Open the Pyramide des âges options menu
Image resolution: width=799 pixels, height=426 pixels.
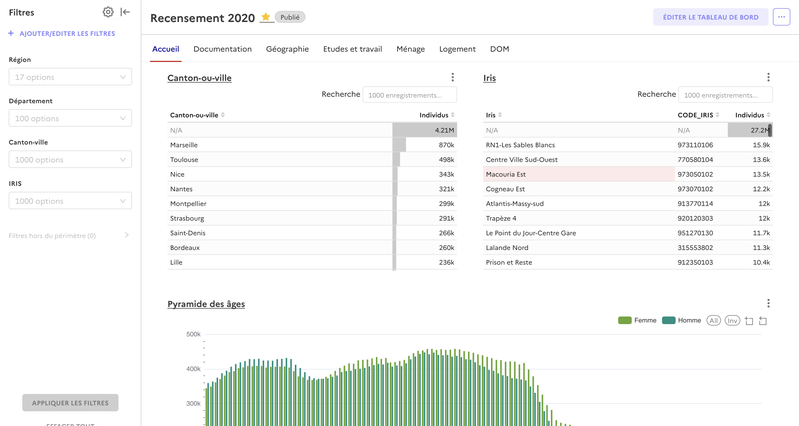[768, 303]
